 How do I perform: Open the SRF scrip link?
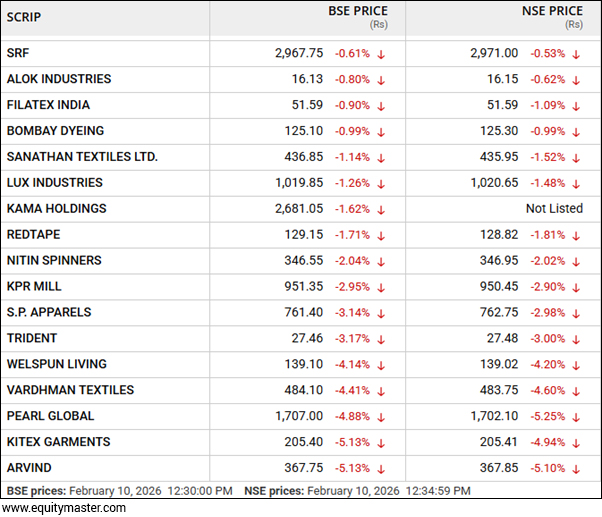pyautogui.click(x=19, y=53)
